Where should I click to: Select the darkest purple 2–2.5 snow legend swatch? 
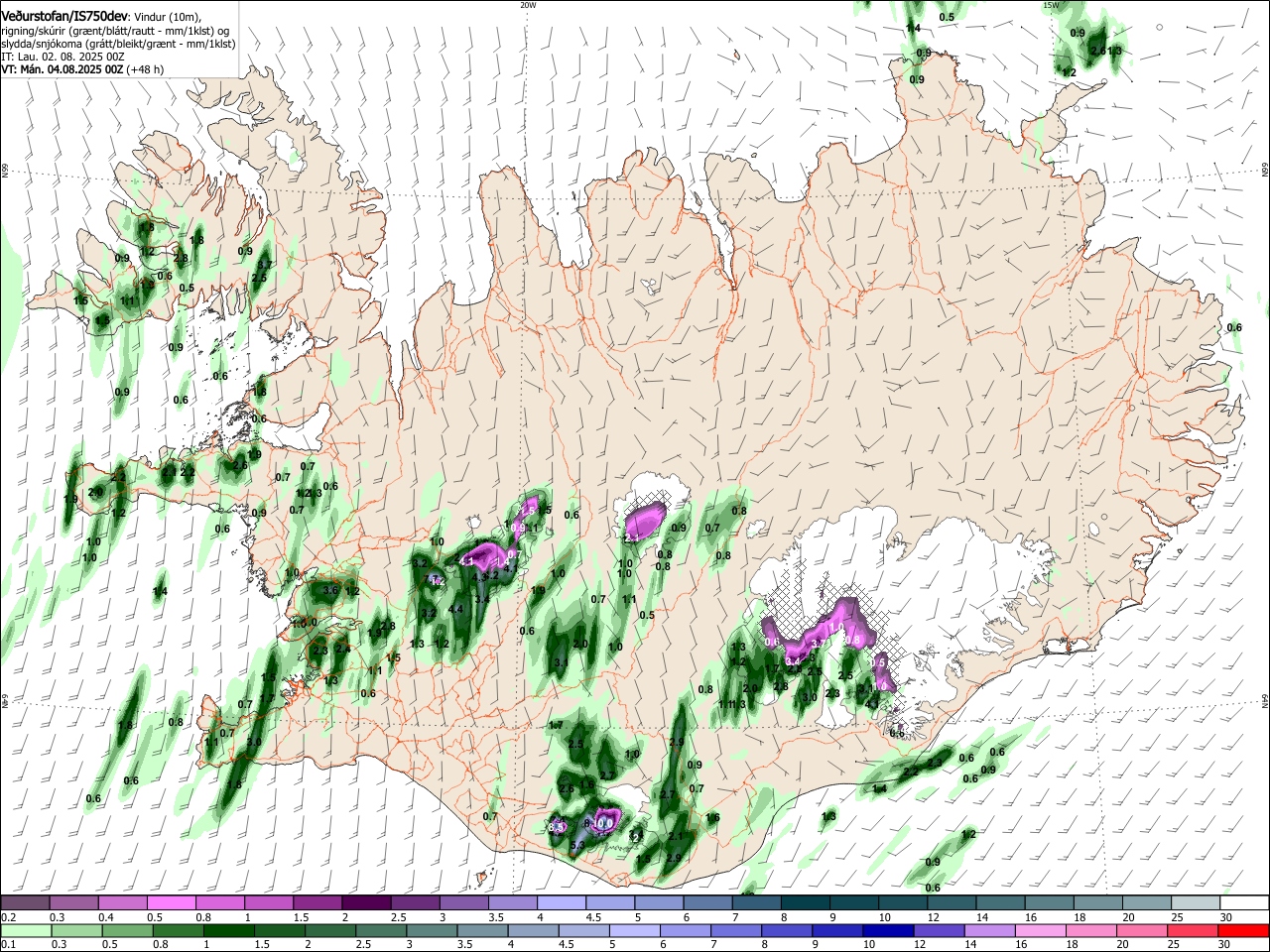365,903
